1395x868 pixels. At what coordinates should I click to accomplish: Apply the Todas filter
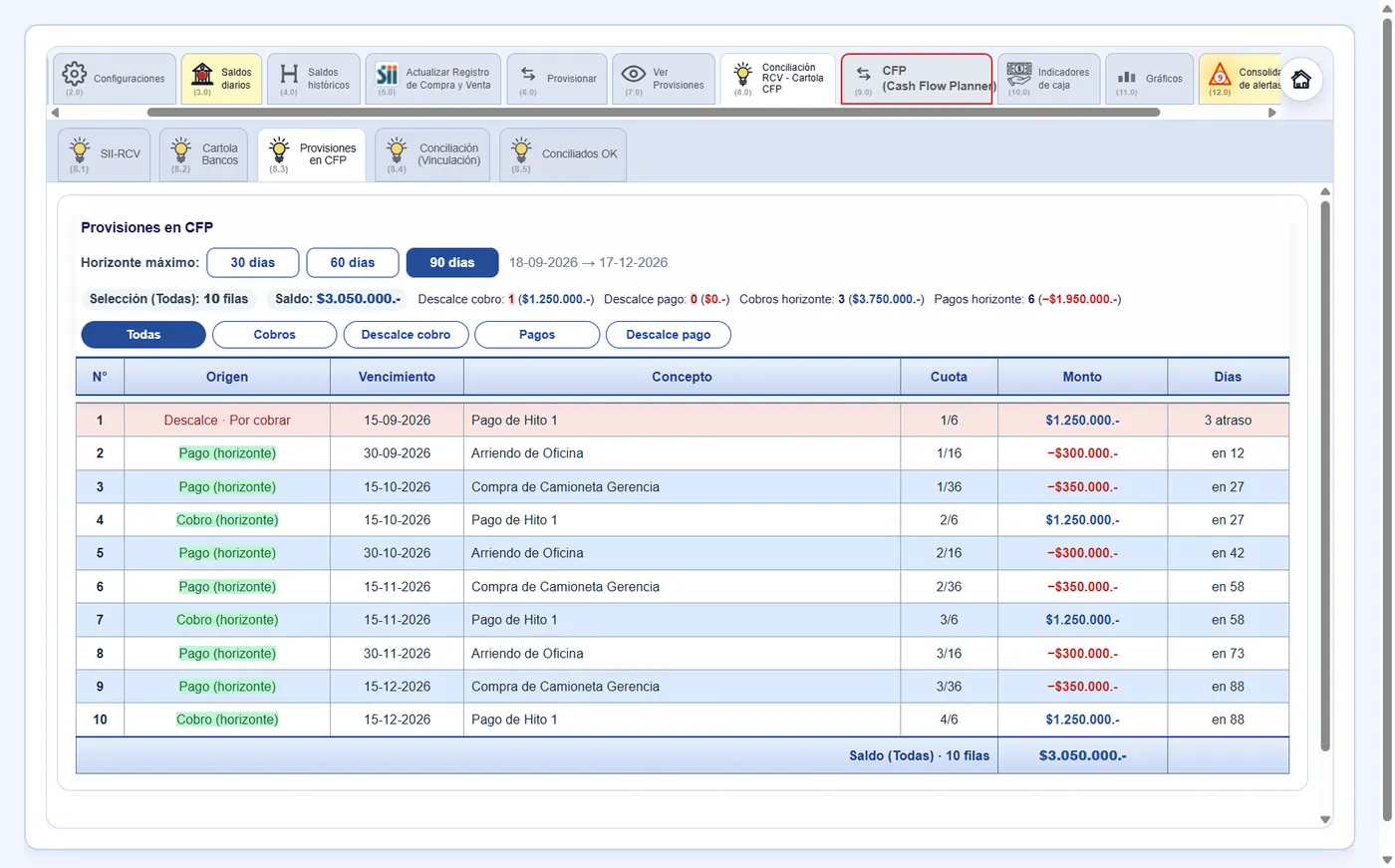(143, 335)
